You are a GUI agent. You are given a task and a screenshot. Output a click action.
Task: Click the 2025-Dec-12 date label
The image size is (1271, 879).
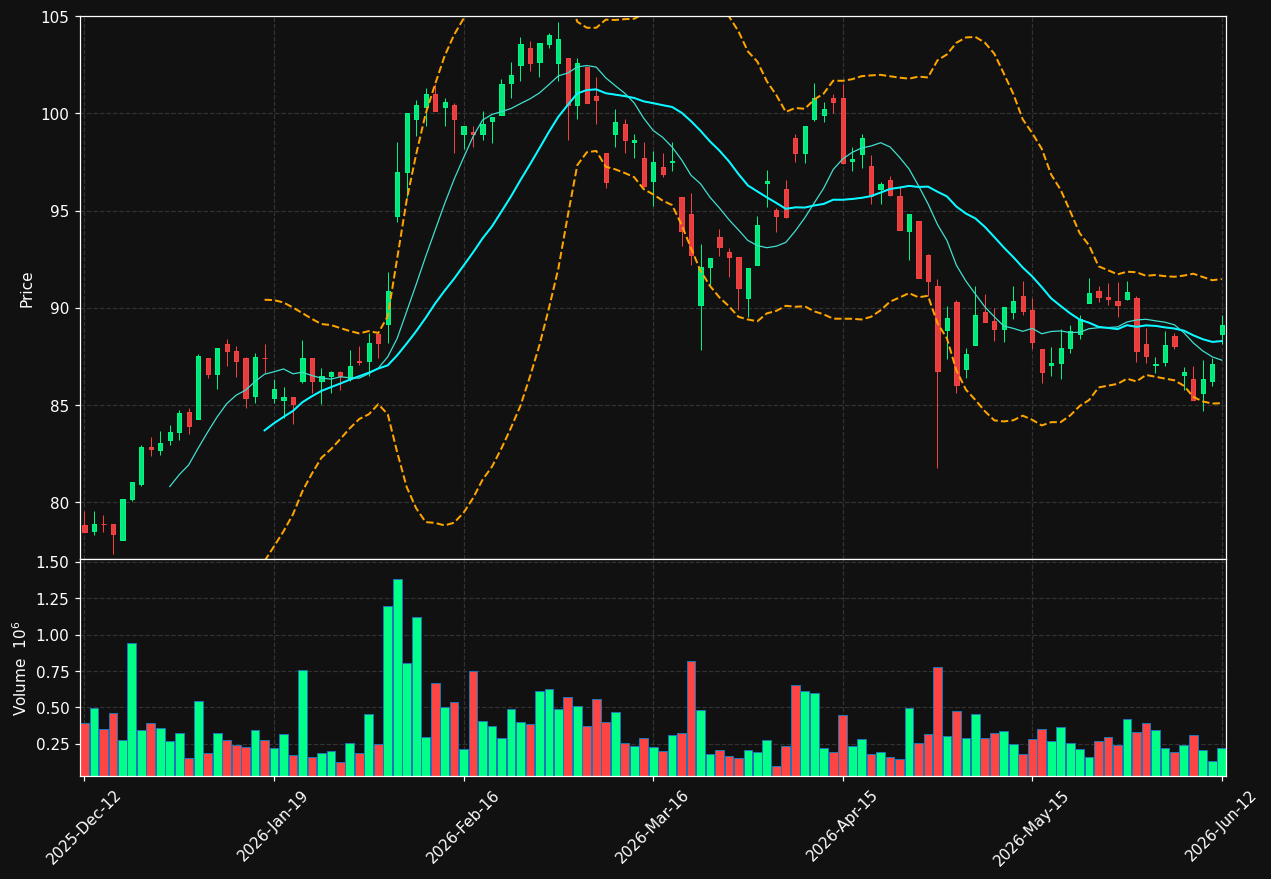pos(84,826)
